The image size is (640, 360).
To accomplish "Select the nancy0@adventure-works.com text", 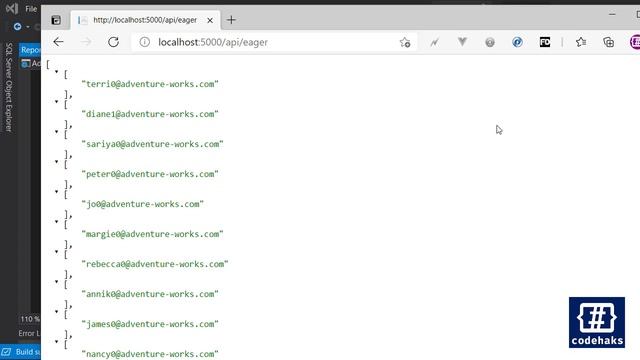I will 150,354.
